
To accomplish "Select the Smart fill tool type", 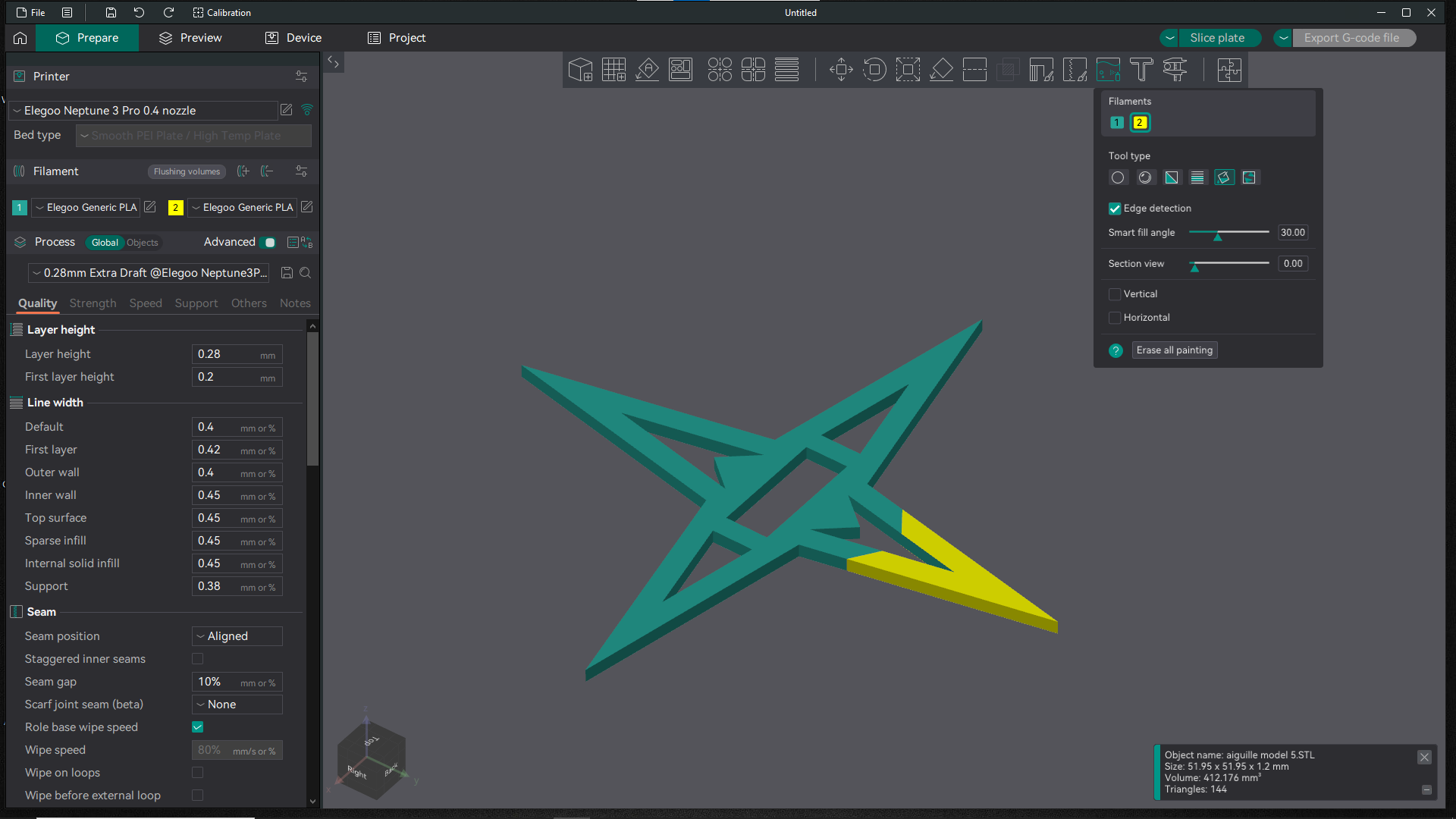I will (1224, 177).
